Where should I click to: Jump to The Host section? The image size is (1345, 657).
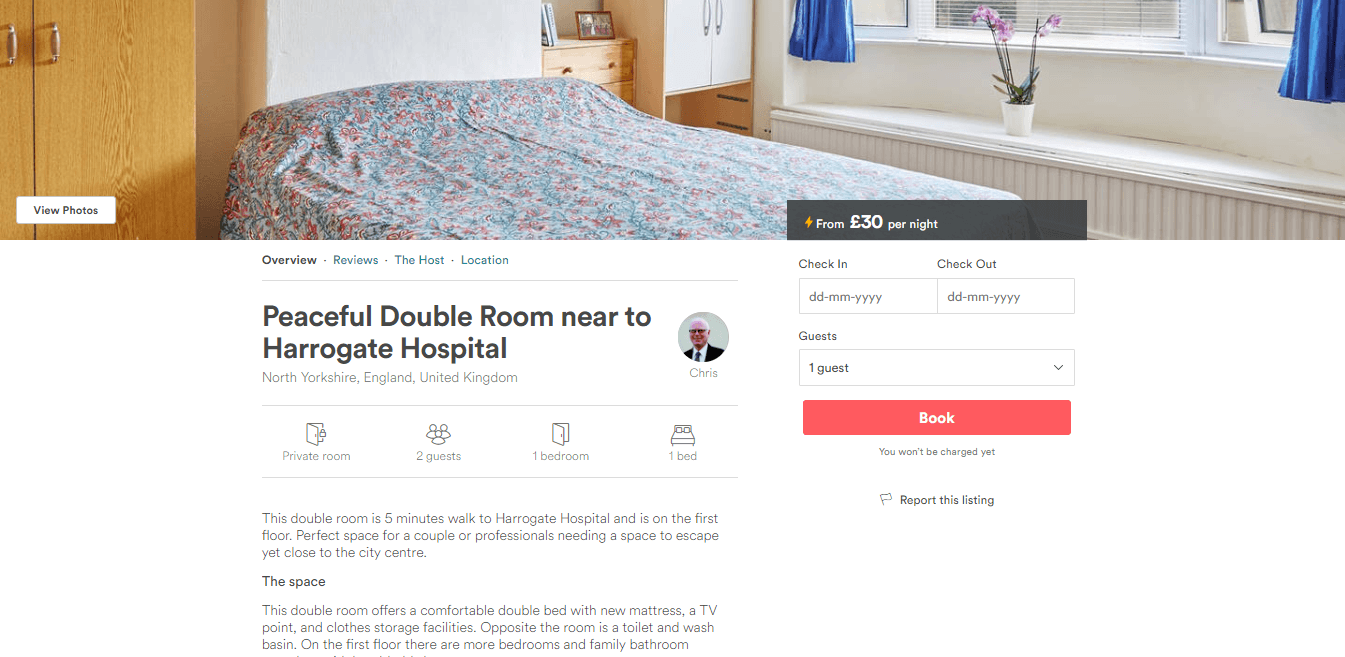coord(419,260)
